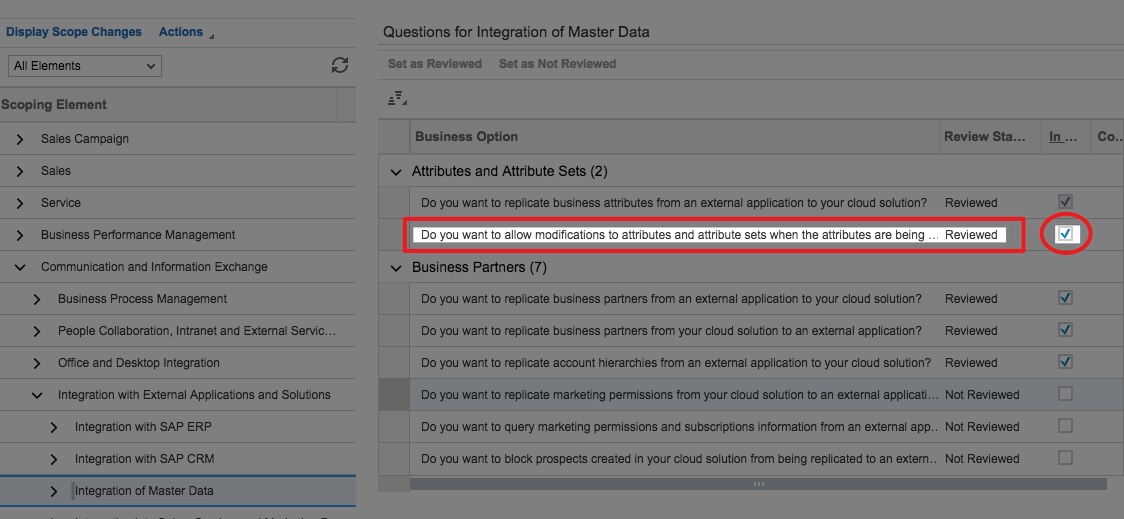The image size is (1124, 519).
Task: Click Set as Not Reviewed button
Action: click(557, 64)
